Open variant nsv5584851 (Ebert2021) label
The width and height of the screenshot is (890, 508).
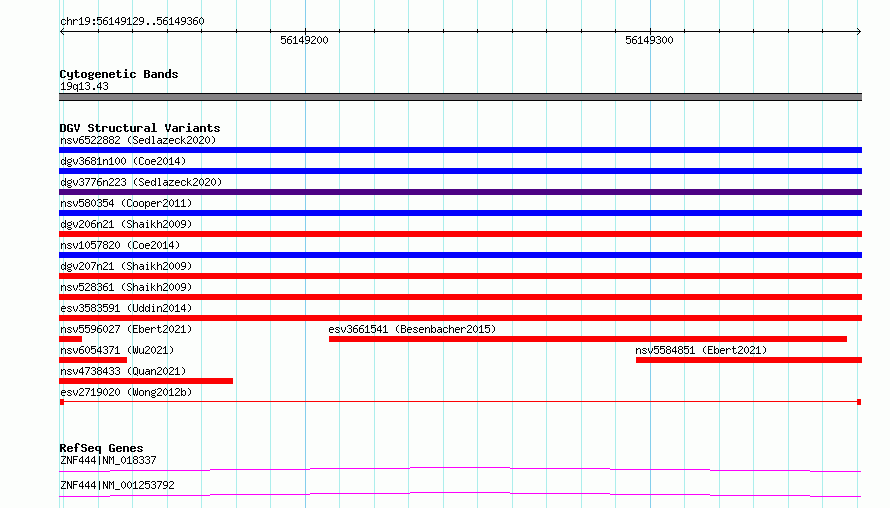(x=701, y=350)
